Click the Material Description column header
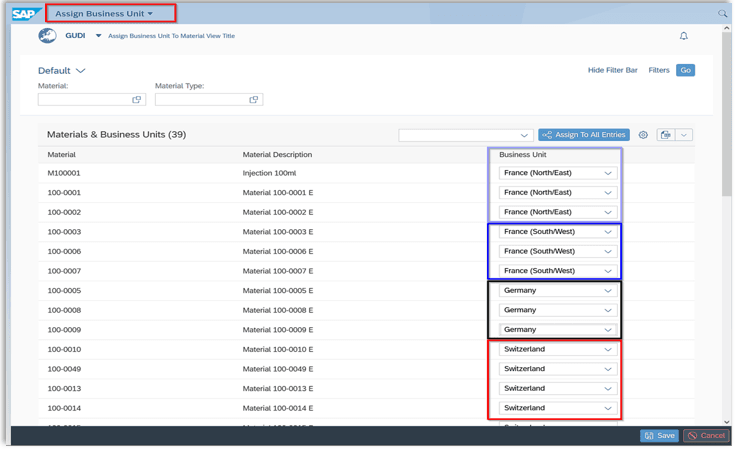Image resolution: width=744 pixels, height=451 pixels. 280,156
